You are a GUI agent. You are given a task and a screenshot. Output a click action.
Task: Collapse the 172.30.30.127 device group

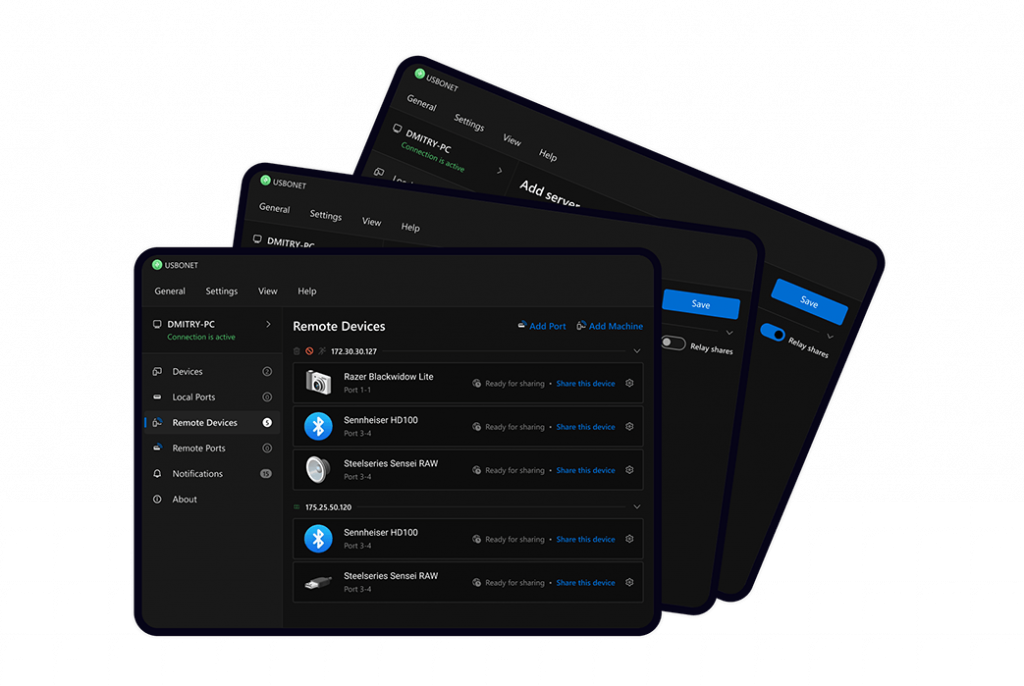pyautogui.click(x=637, y=351)
